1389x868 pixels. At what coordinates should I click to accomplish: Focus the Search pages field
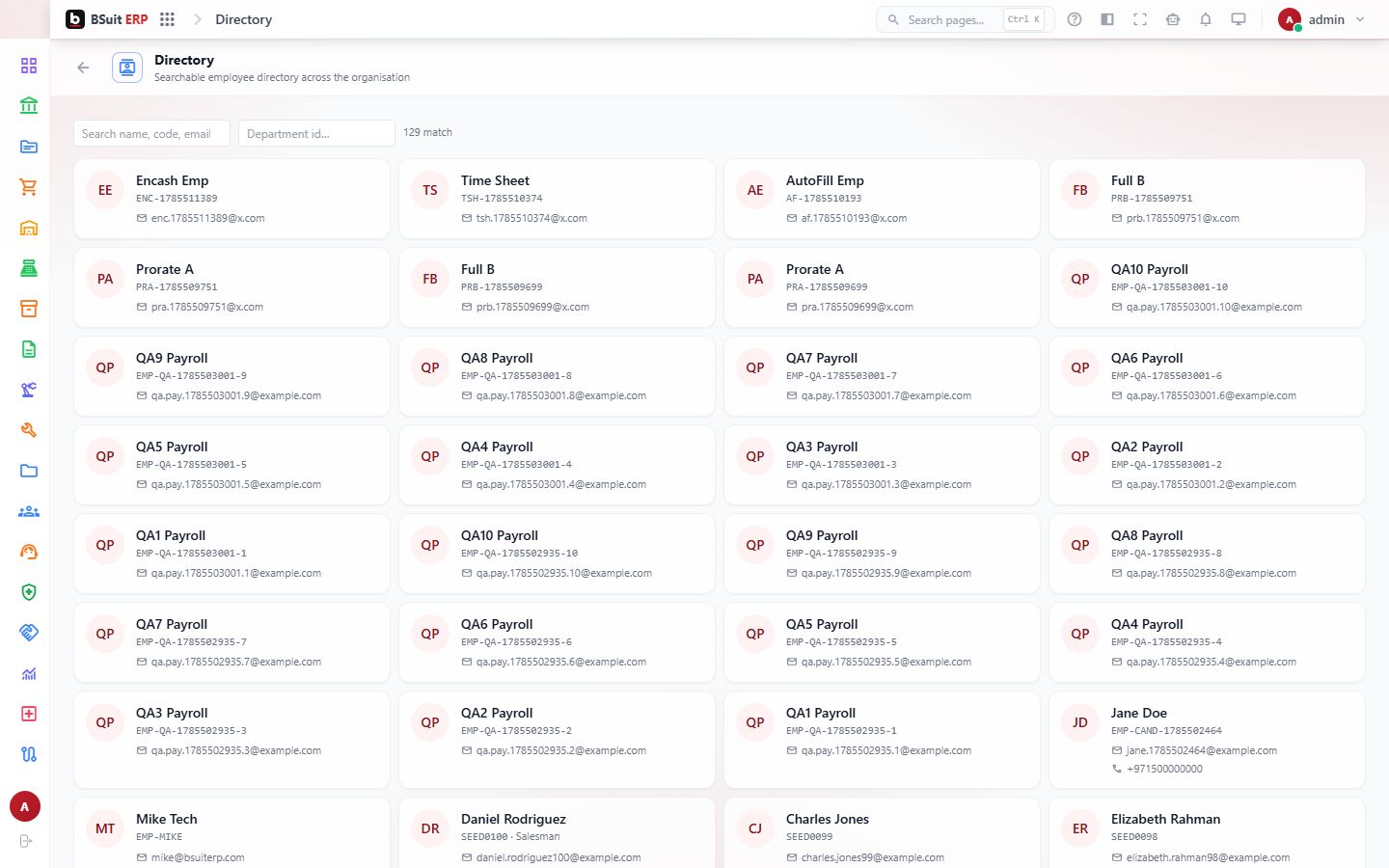pyautogui.click(x=966, y=19)
